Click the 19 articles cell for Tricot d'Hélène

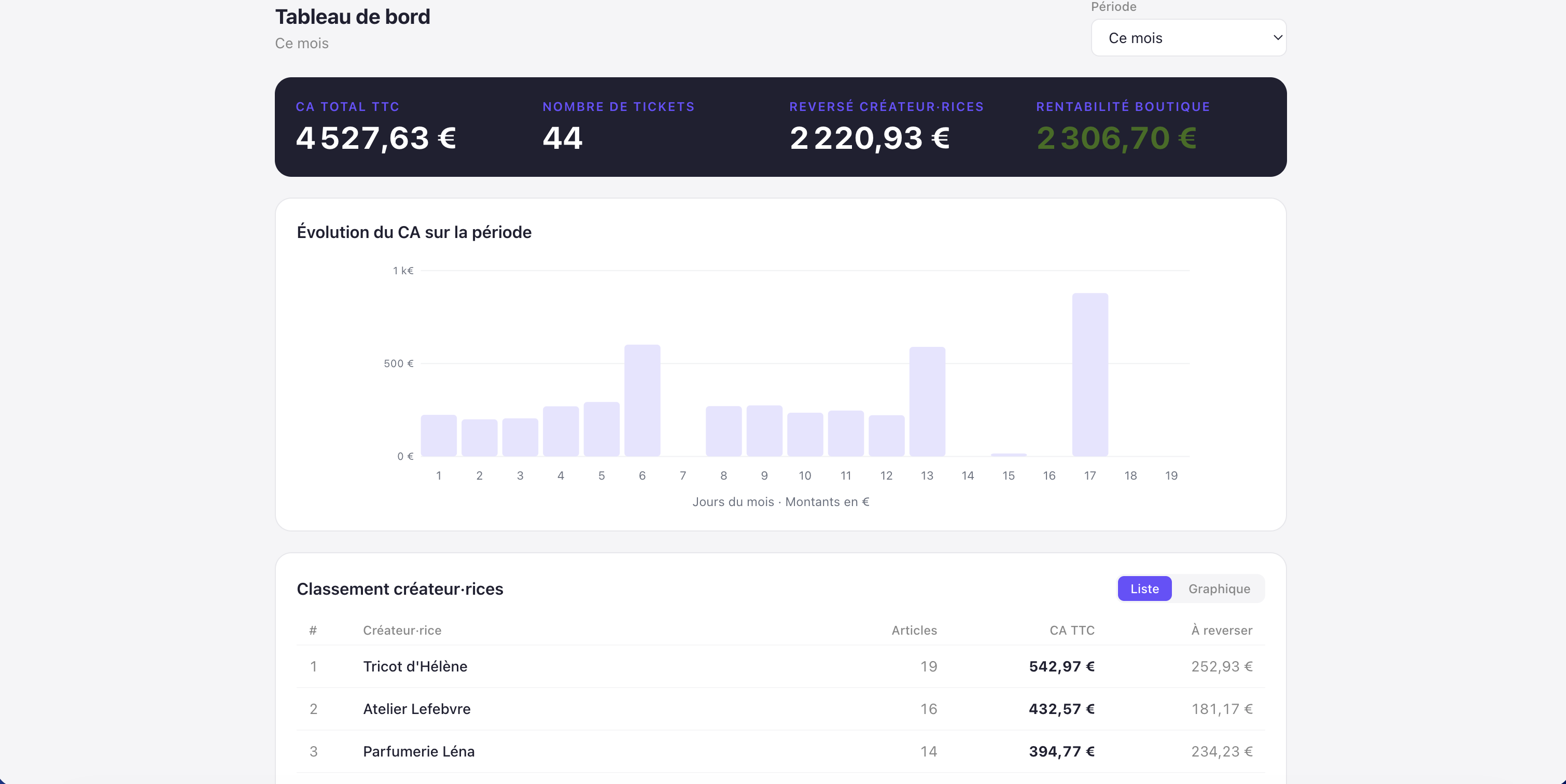(928, 666)
